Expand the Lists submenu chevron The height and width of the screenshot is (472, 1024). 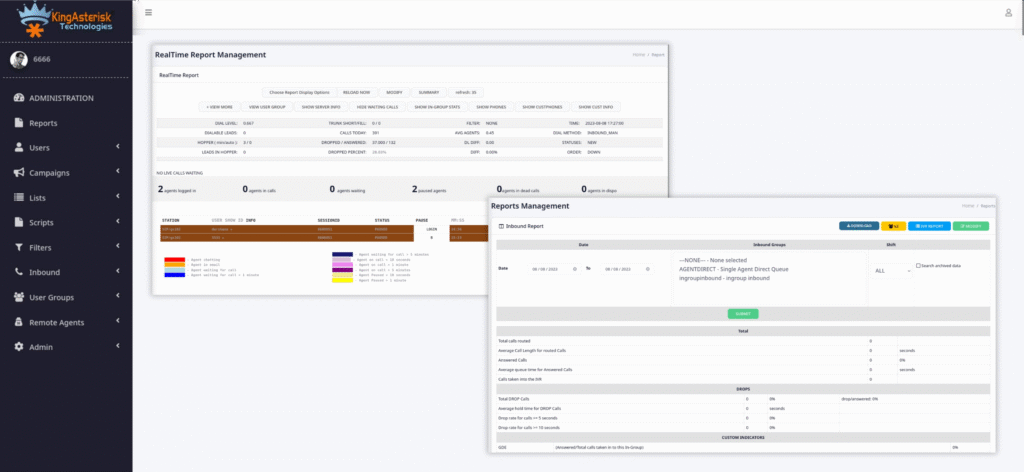[118, 197]
